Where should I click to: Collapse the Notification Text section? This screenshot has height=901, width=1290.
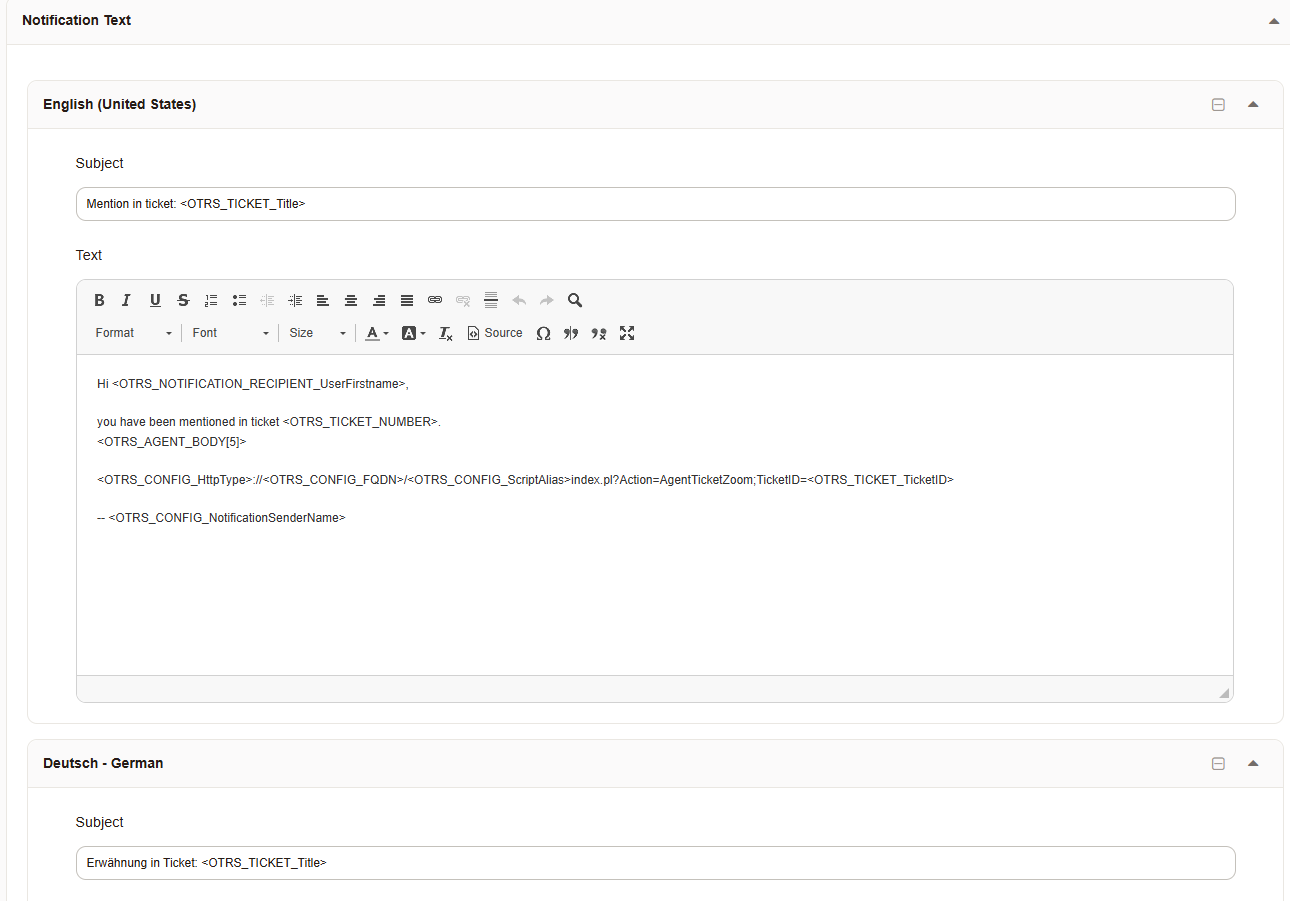point(1273,21)
